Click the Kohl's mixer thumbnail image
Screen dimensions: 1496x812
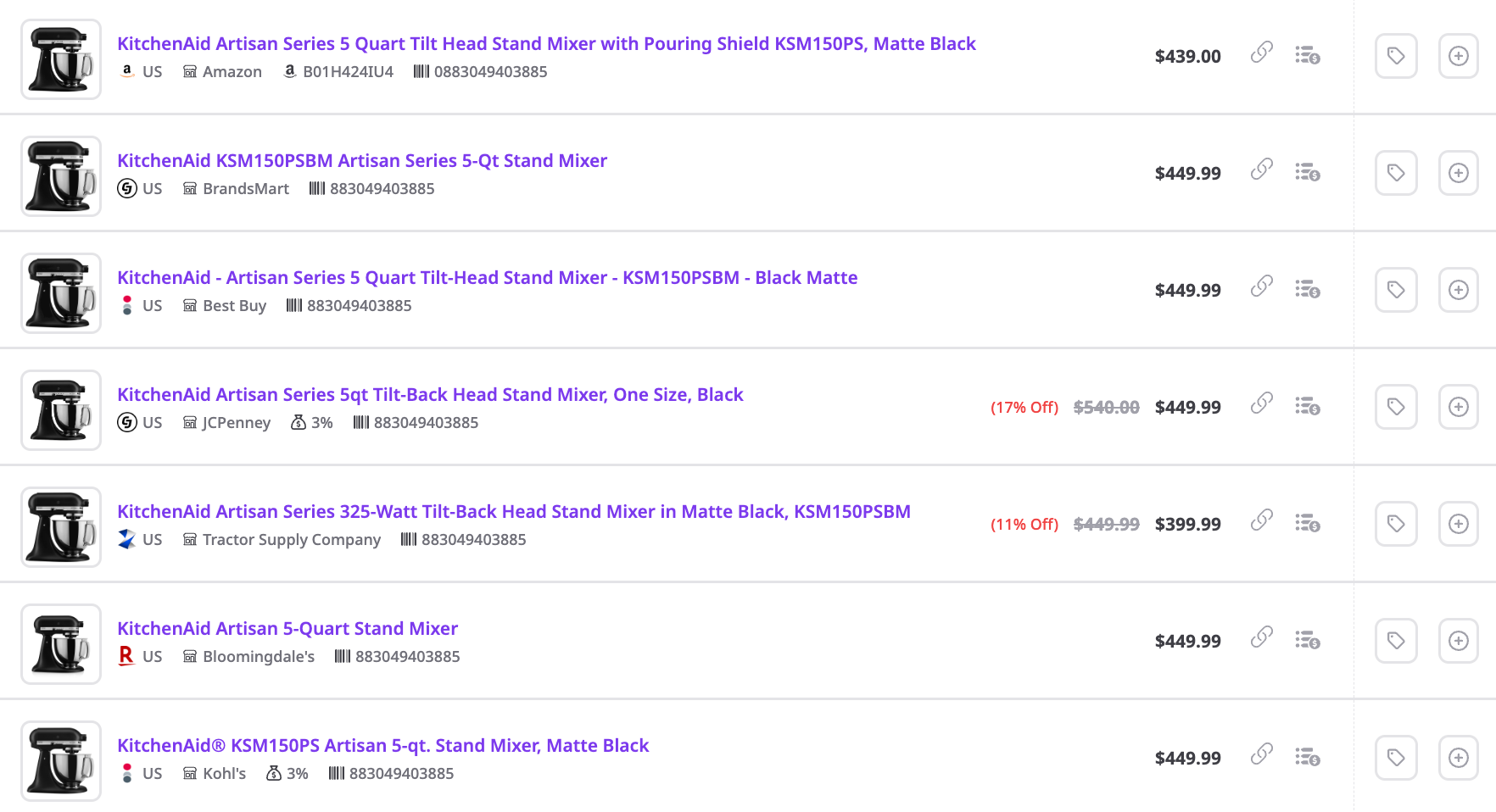61,761
